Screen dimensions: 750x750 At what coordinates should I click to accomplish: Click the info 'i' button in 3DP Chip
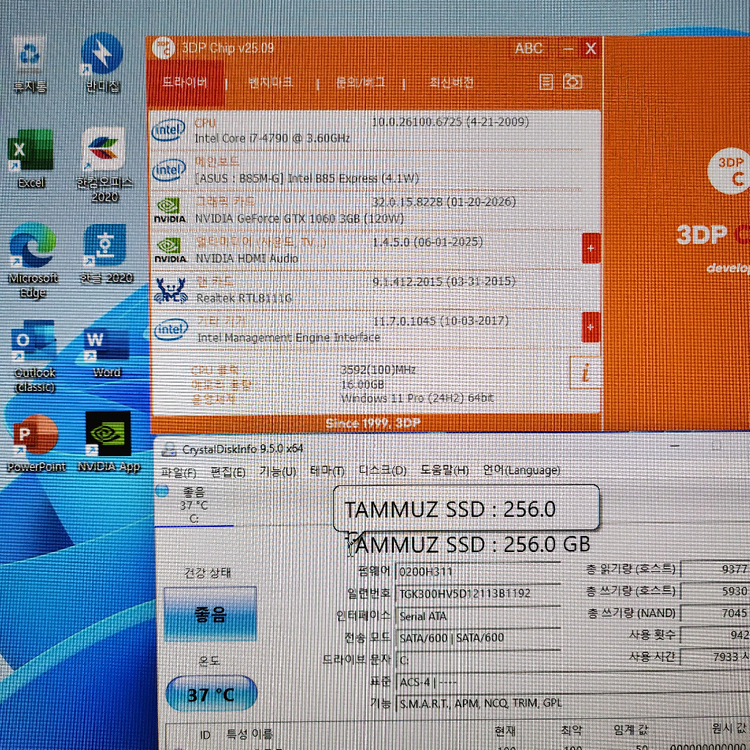pyautogui.click(x=585, y=372)
